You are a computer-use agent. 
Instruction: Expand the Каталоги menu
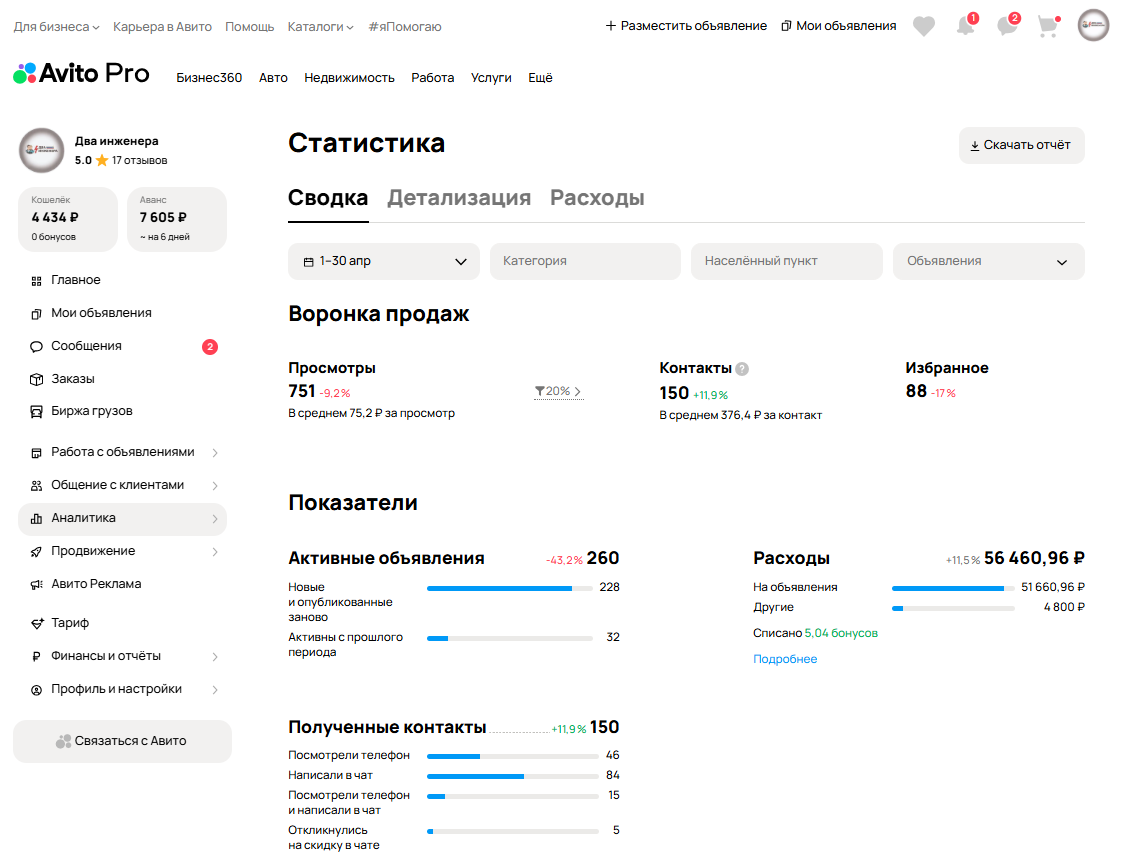pos(320,26)
